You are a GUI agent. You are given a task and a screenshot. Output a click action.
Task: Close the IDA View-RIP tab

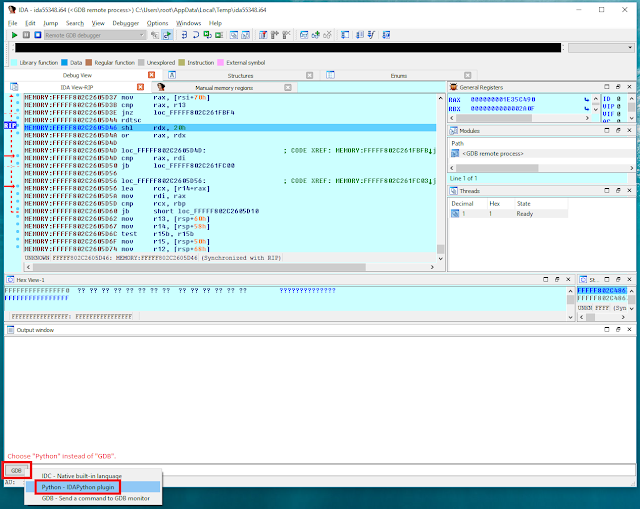click(x=140, y=87)
